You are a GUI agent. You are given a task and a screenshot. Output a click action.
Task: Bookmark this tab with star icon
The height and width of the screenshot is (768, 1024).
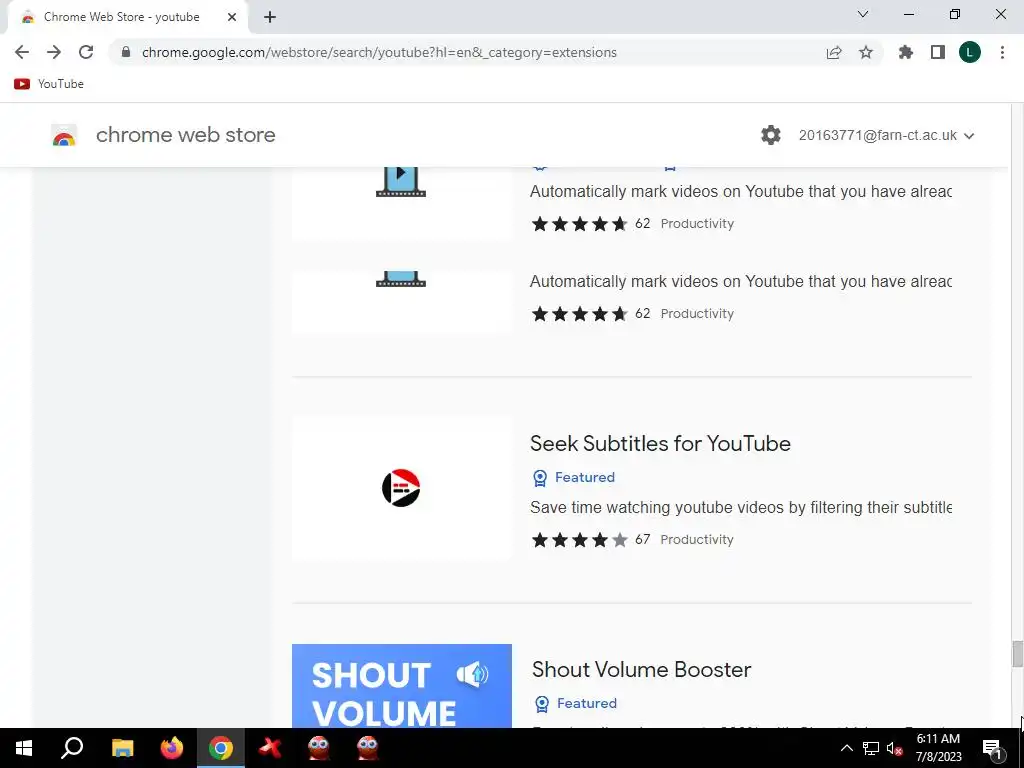coord(866,52)
